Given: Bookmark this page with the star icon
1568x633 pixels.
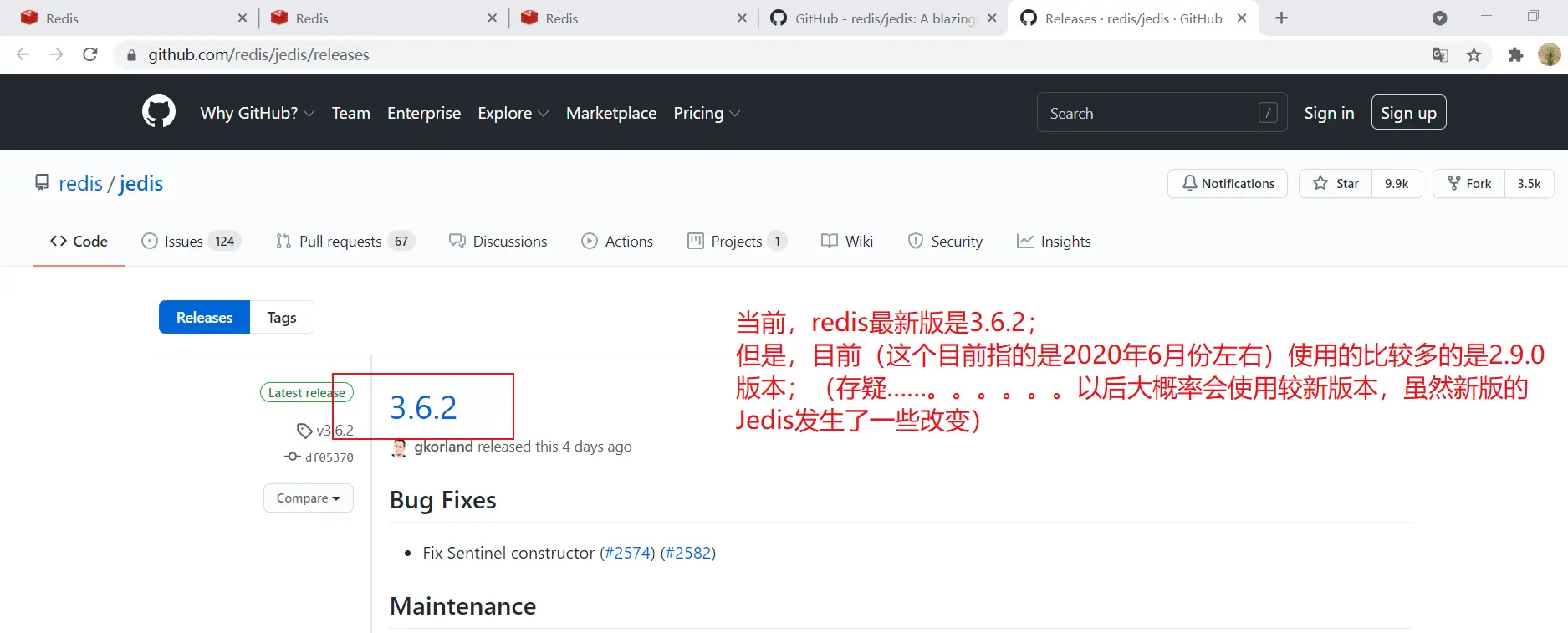Looking at the screenshot, I should [x=1474, y=55].
